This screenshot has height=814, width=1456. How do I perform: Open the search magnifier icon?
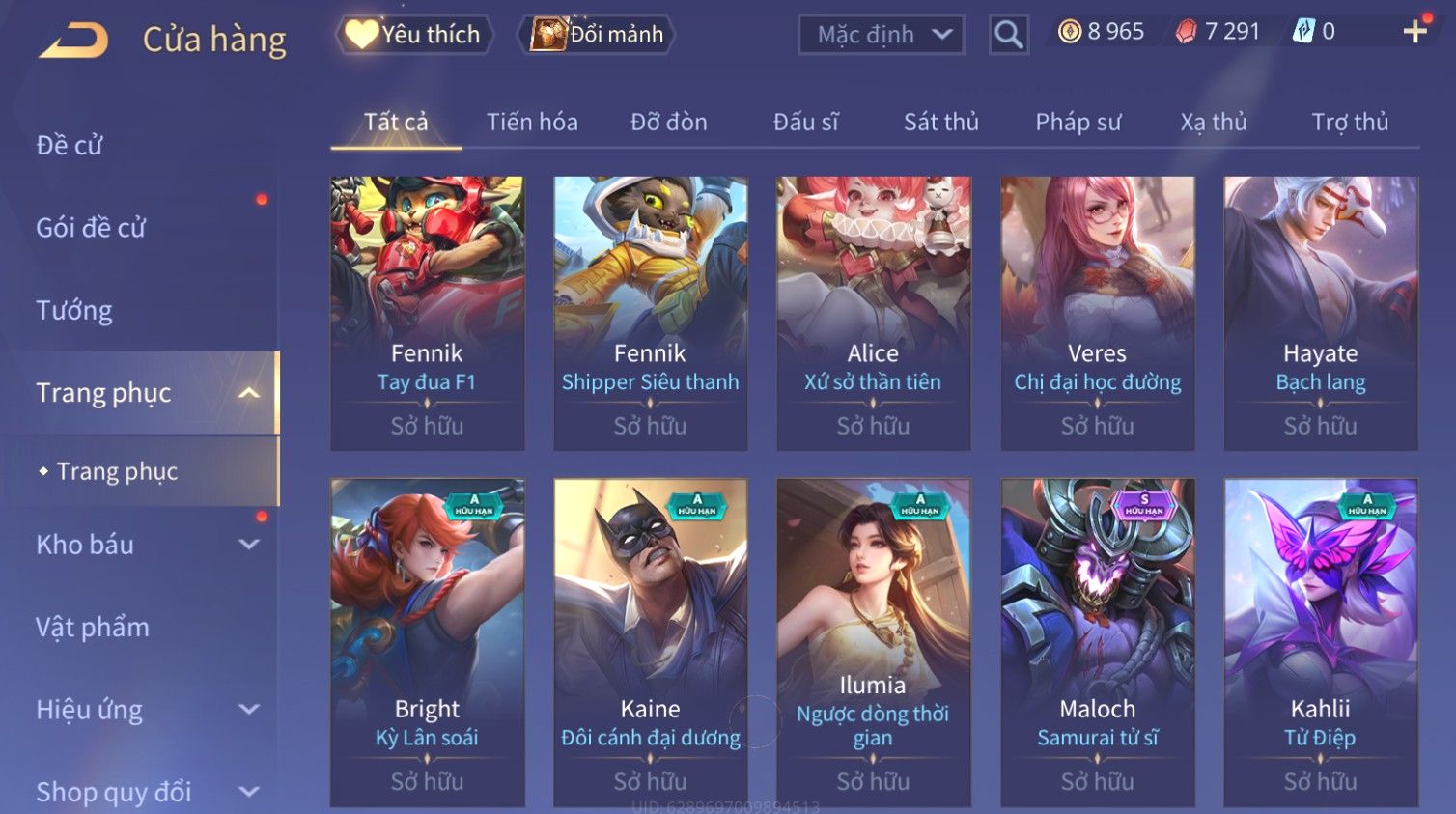pos(1008,35)
